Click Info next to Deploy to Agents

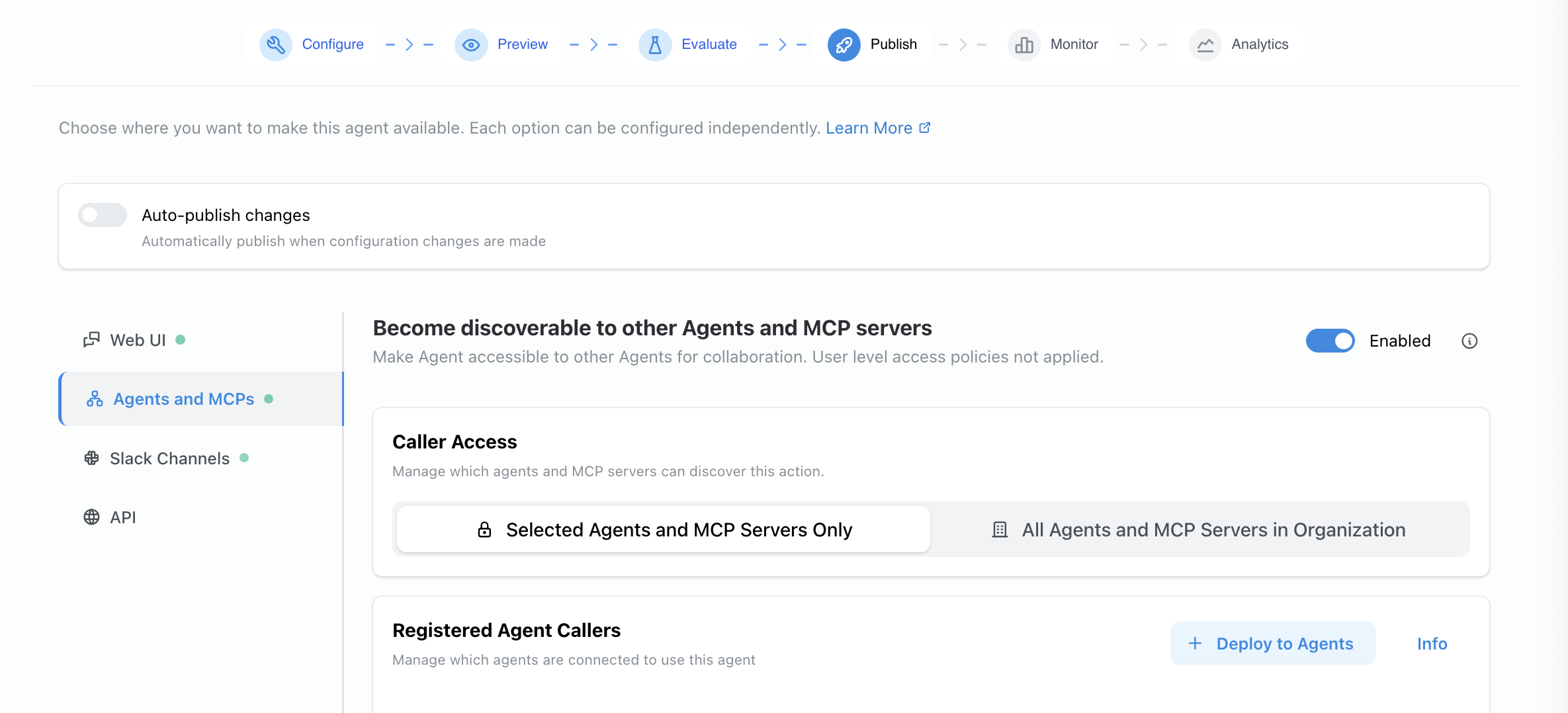pyautogui.click(x=1432, y=643)
